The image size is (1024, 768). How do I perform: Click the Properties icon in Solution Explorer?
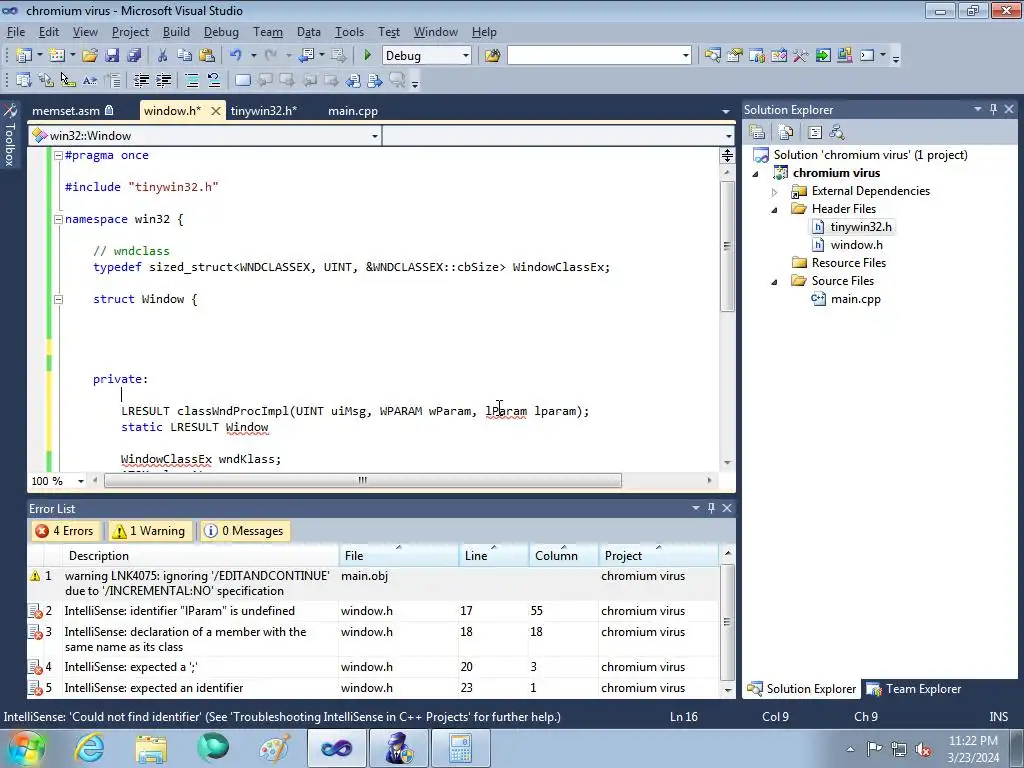(x=758, y=133)
